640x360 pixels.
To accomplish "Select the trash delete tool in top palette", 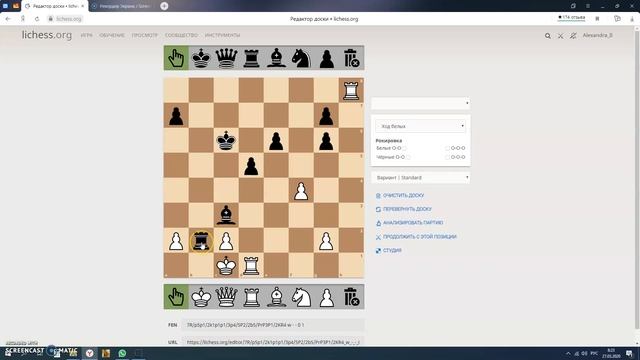I will click(x=351, y=58).
